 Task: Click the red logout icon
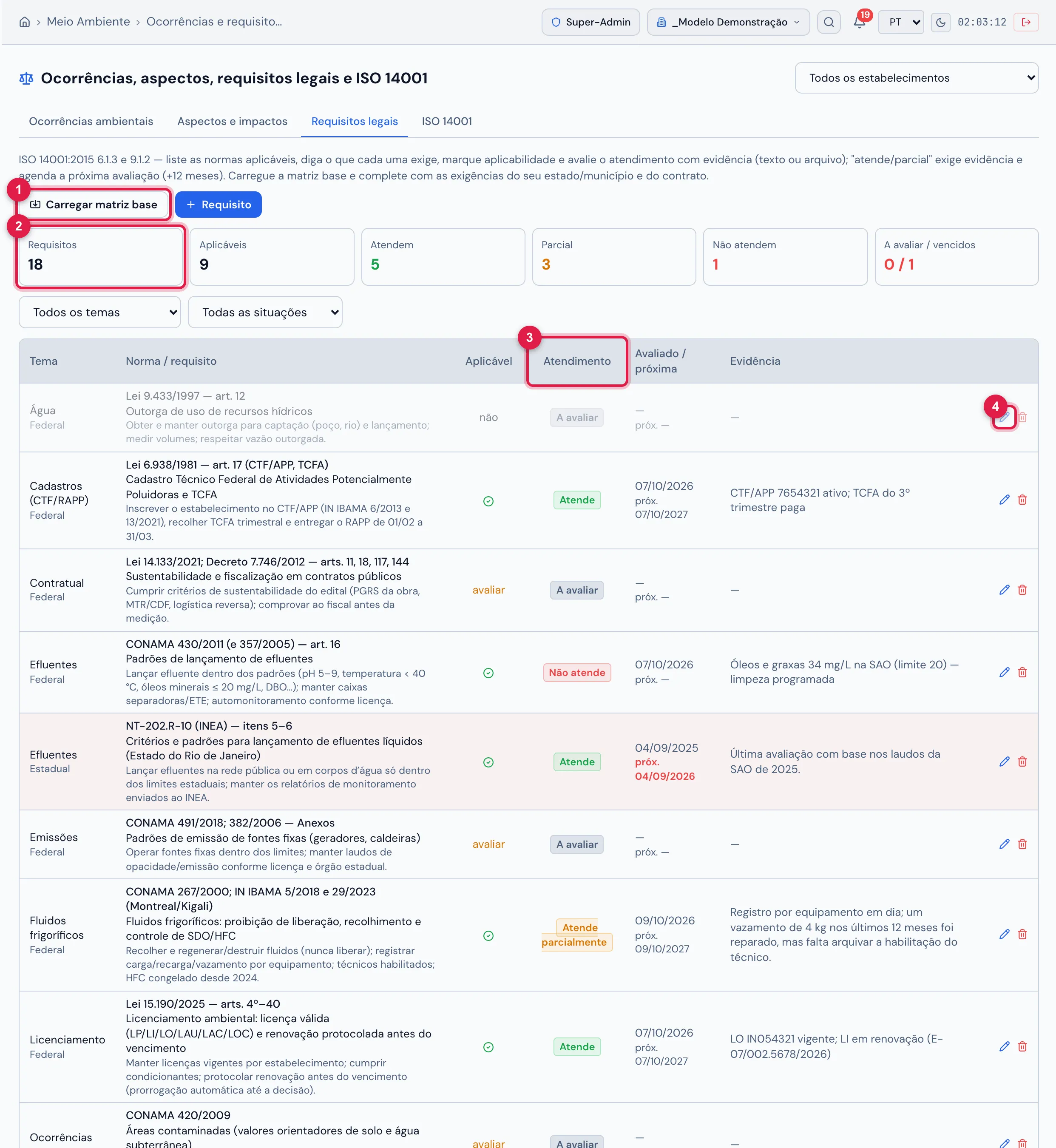click(x=1026, y=22)
